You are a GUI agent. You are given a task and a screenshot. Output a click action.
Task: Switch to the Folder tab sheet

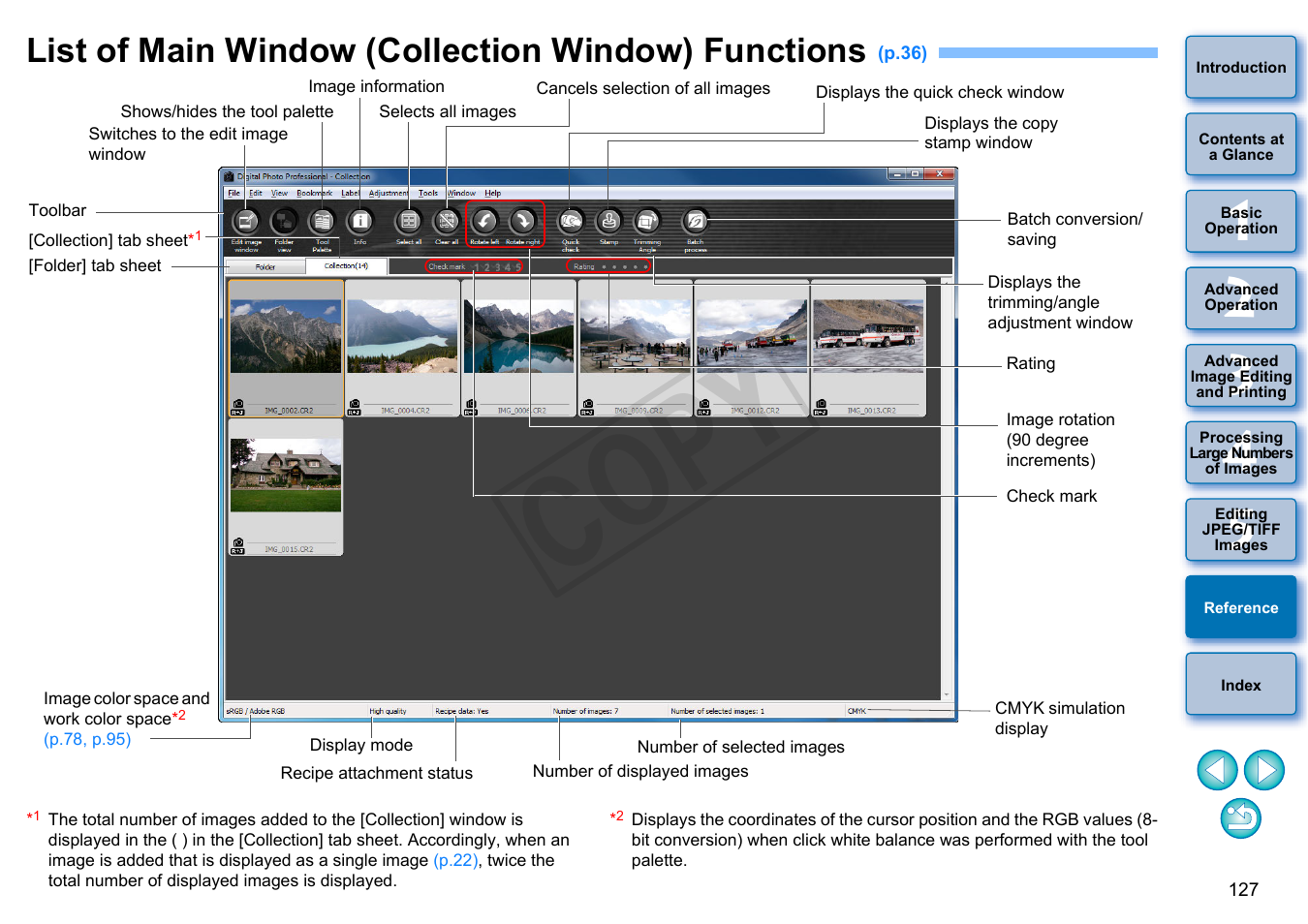click(265, 266)
